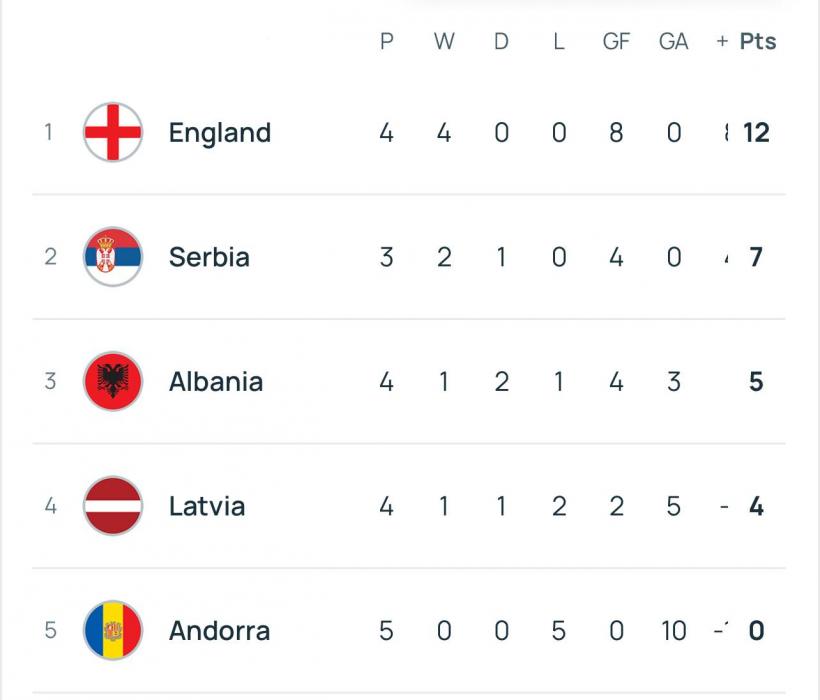This screenshot has width=820, height=700.
Task: Sort by the GF column header
Action: pyautogui.click(x=616, y=41)
